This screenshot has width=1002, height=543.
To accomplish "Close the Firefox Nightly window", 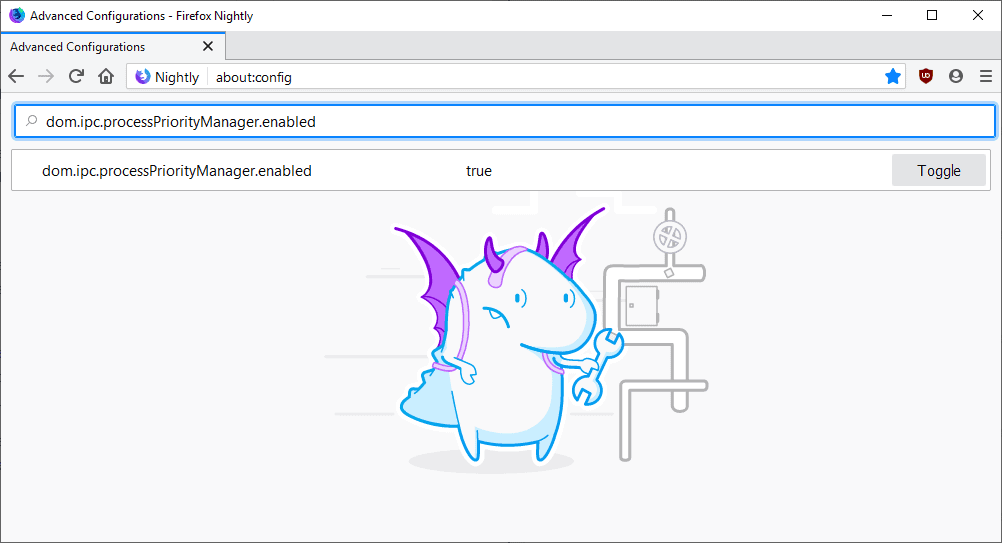I will (978, 15).
